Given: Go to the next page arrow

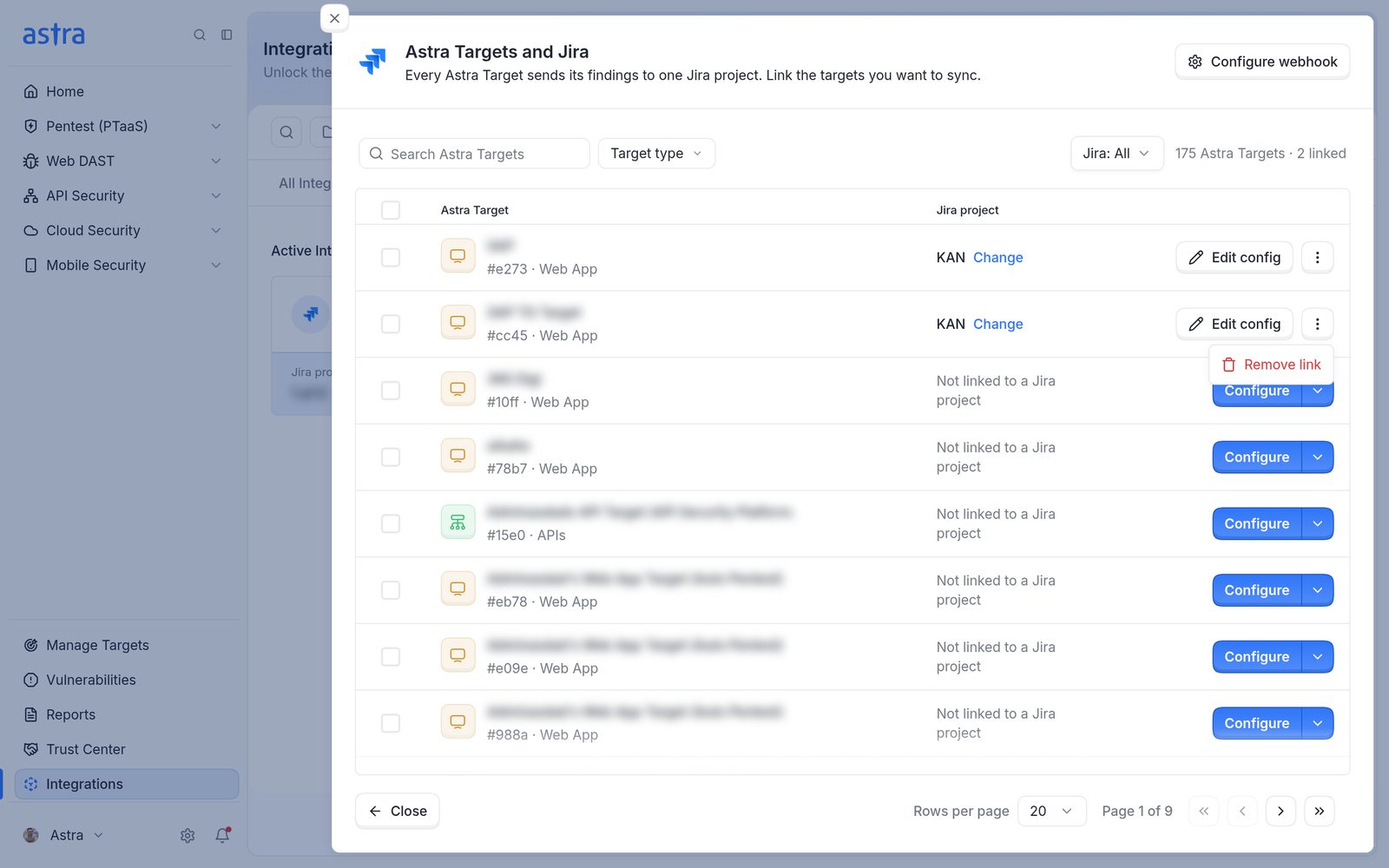Looking at the screenshot, I should pyautogui.click(x=1280, y=811).
